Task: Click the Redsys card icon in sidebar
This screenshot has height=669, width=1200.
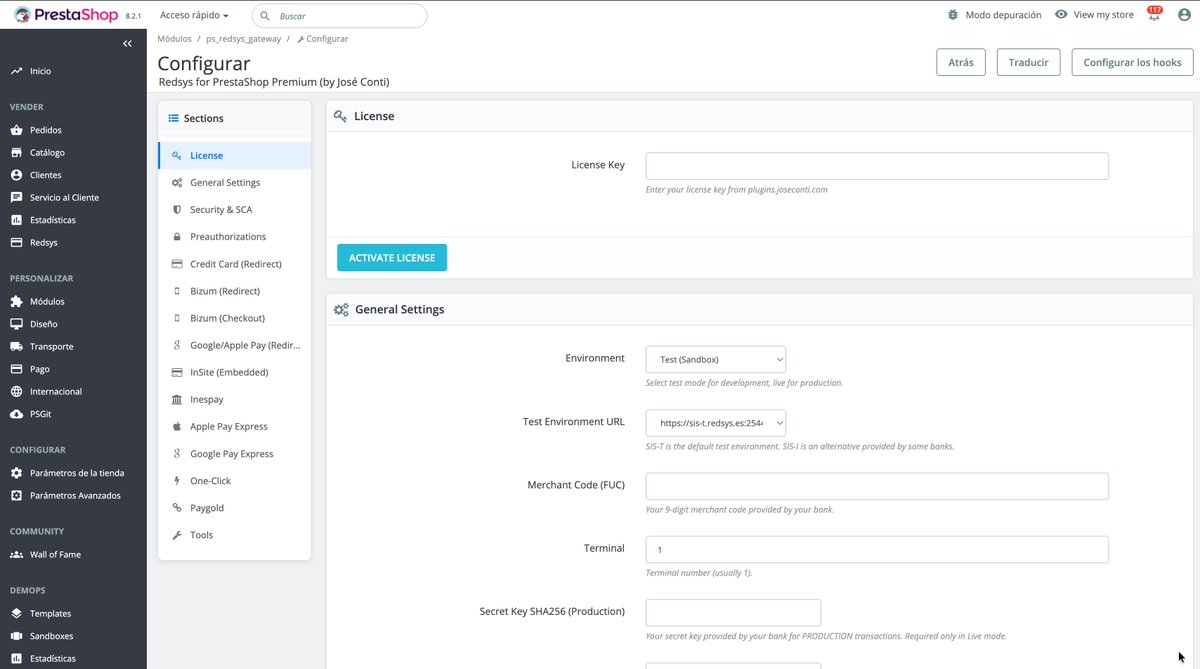Action: tap(16, 243)
